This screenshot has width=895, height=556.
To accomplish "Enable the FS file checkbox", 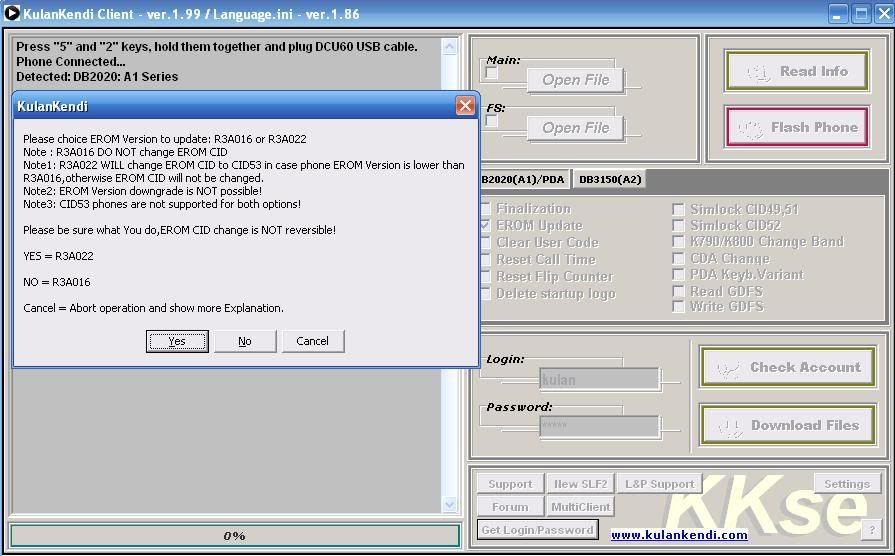I will pos(491,120).
